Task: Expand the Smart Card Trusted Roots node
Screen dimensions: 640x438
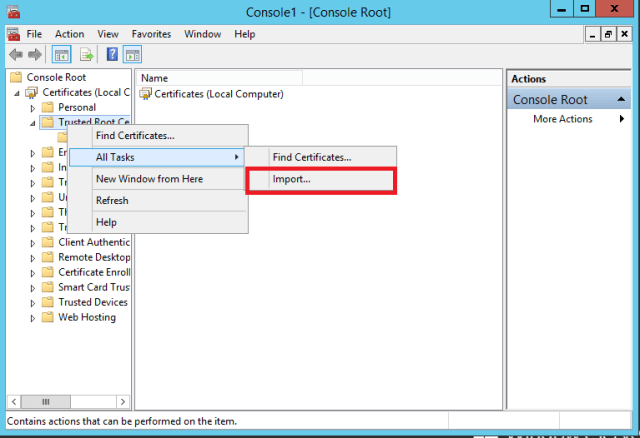Action: tap(33, 288)
